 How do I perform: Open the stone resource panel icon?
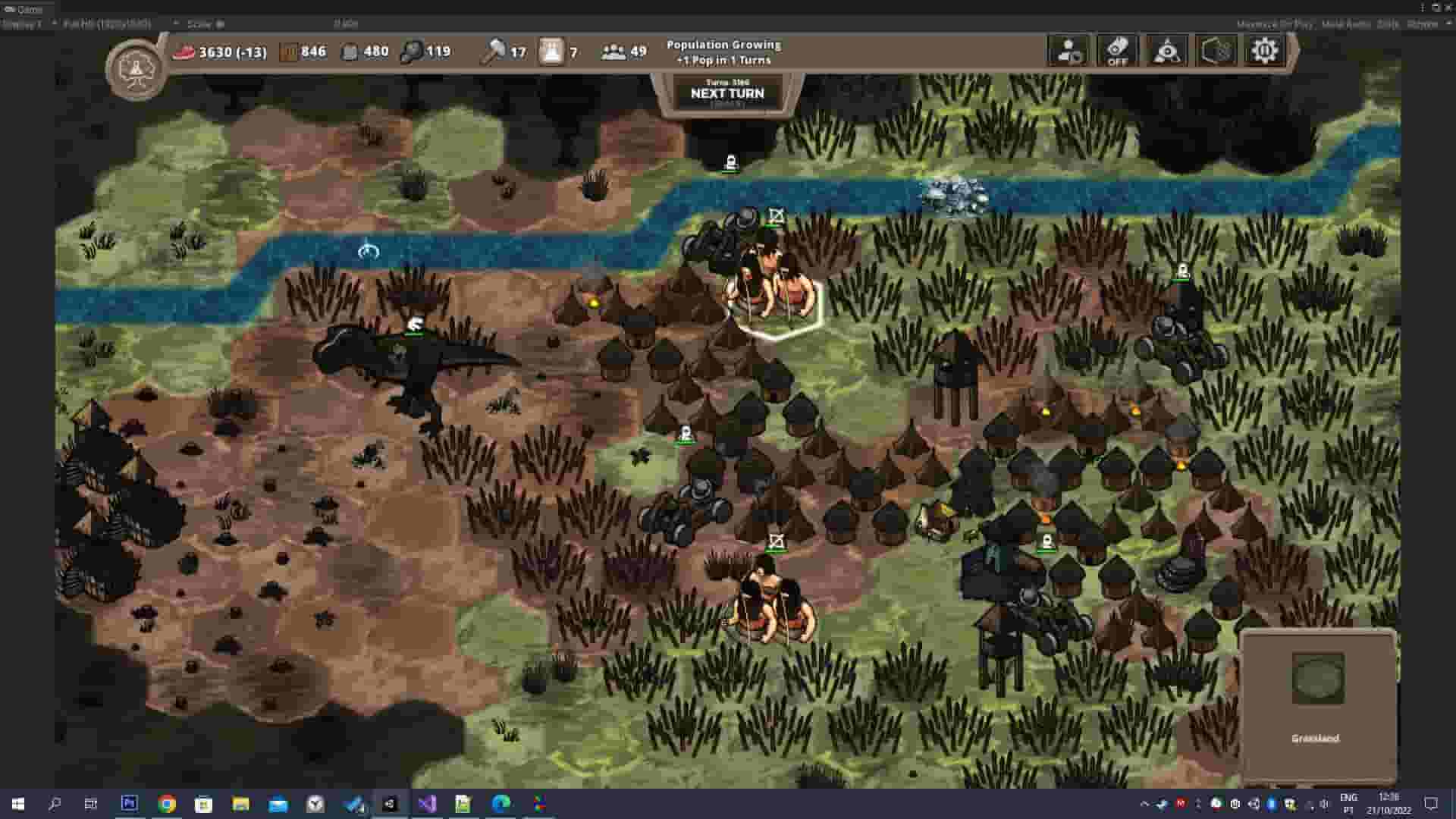click(x=348, y=52)
